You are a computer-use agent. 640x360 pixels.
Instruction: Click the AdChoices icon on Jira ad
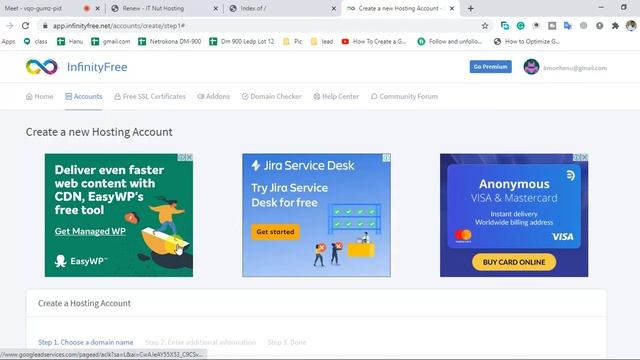387,158
